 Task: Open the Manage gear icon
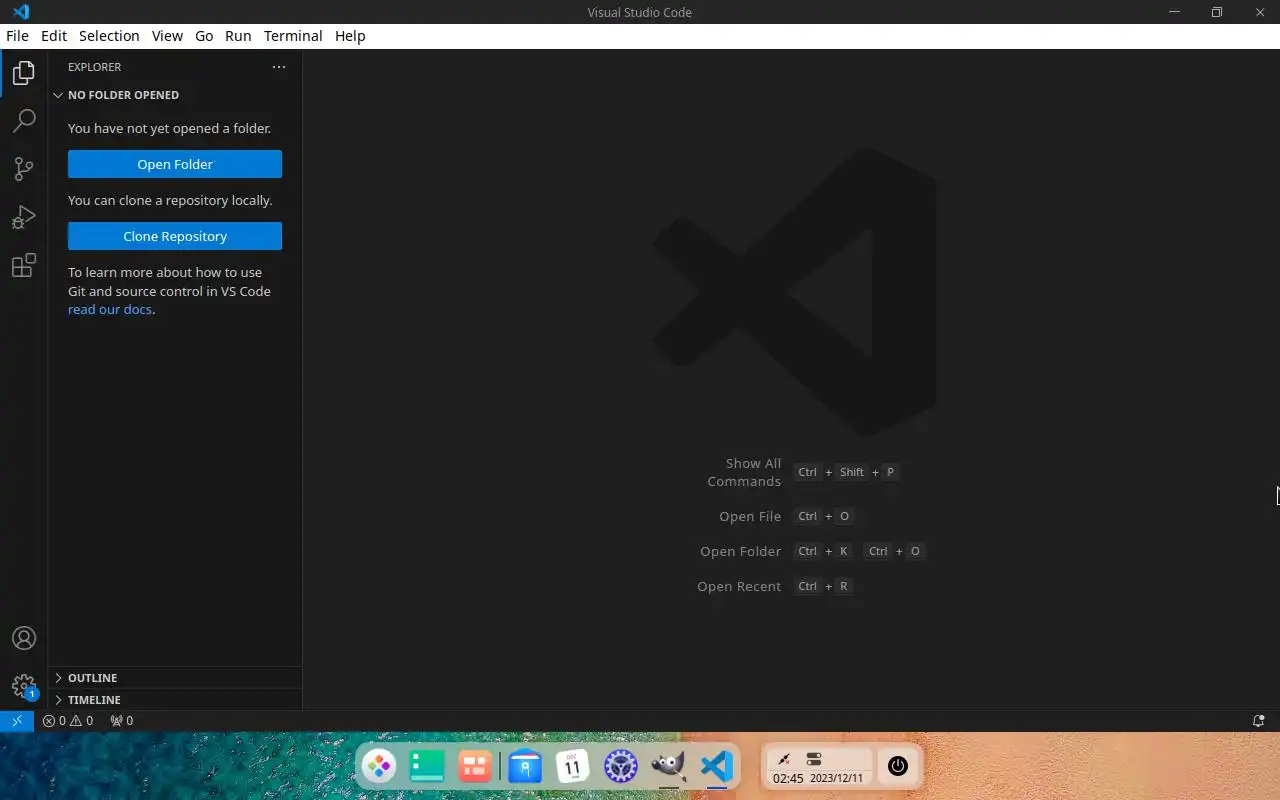[24, 686]
